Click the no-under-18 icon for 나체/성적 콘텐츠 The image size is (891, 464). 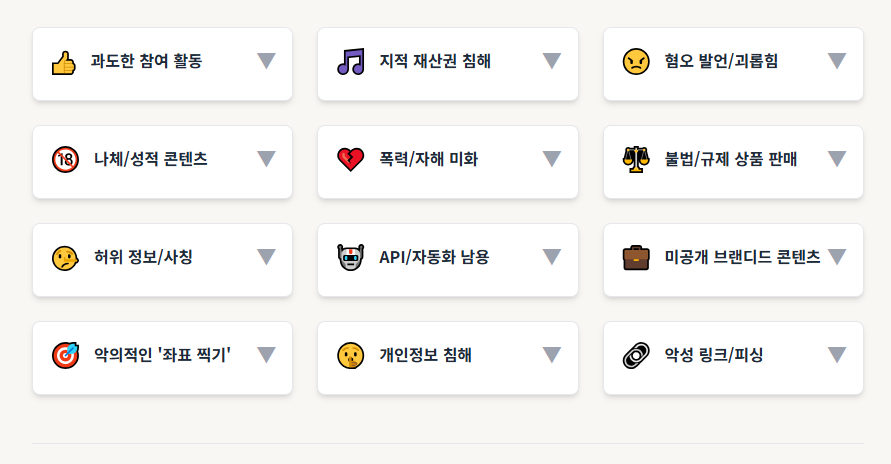tap(65, 159)
